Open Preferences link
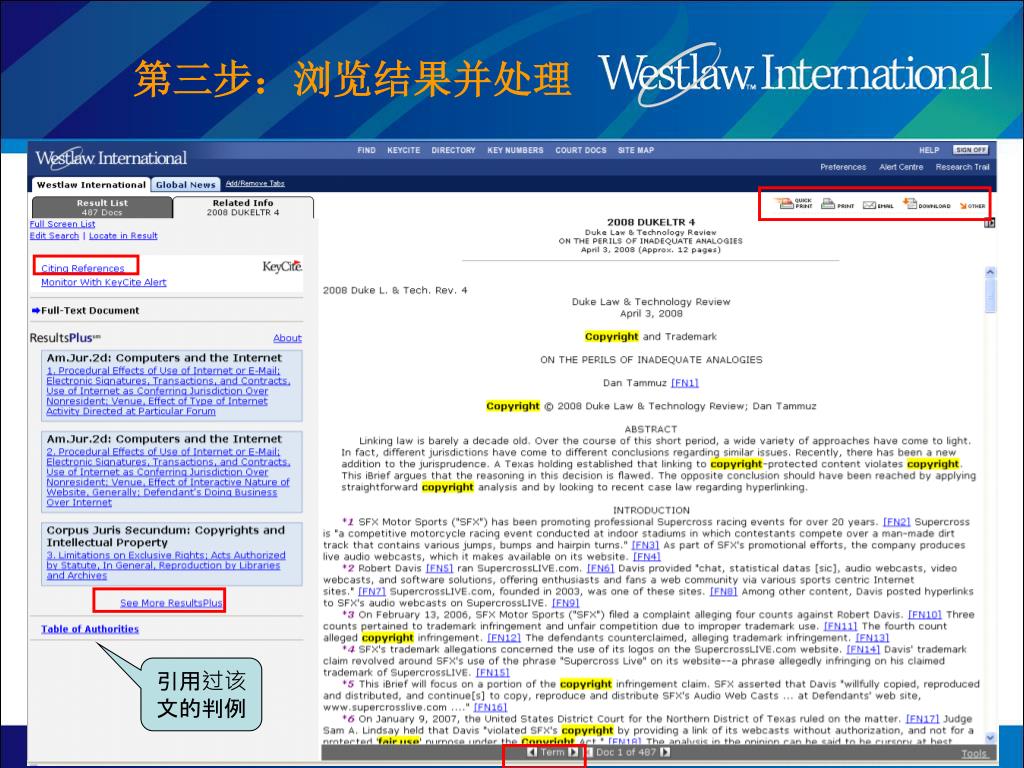 coord(843,167)
